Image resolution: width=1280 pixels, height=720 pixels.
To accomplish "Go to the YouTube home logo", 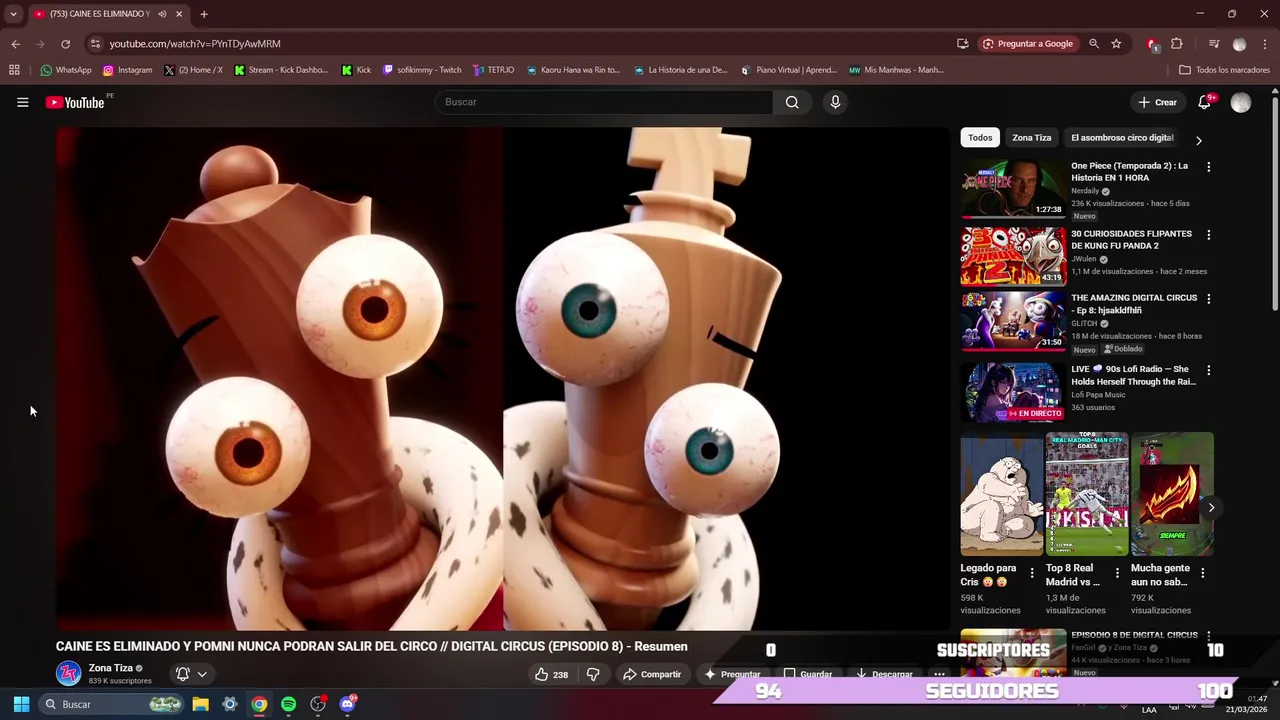I will coord(75,102).
